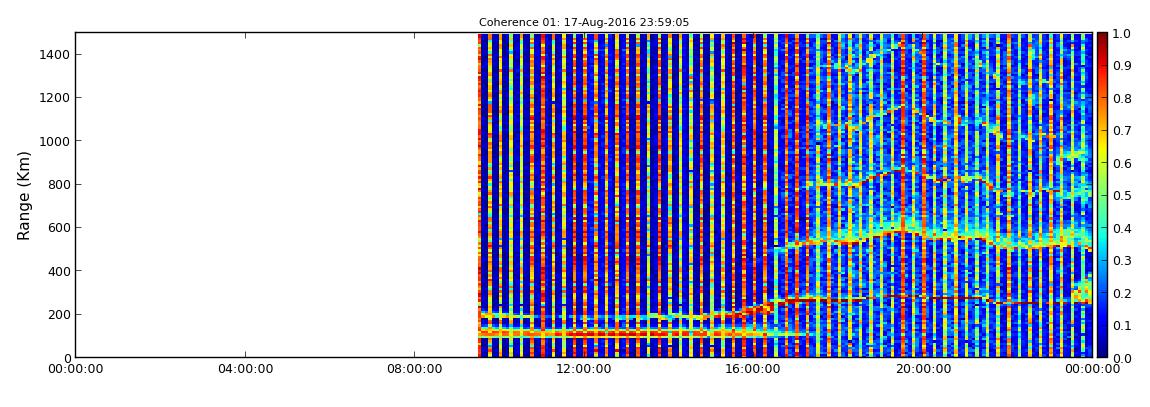This screenshot has width=1150, height=407.
Task: Click the 20:00:00 time axis label
Action: coord(924,370)
